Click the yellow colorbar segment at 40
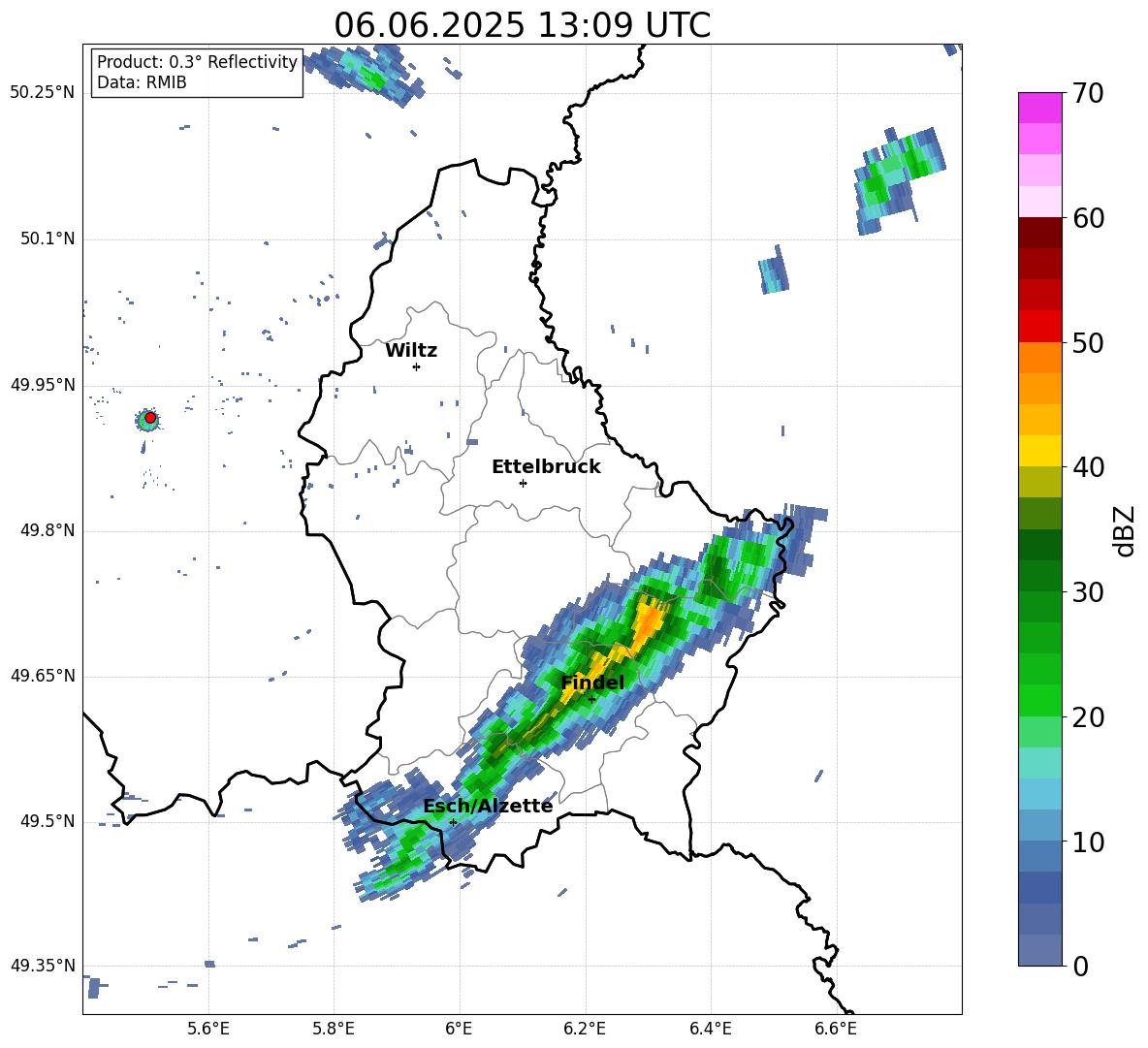The image size is (1148, 1048). [1039, 451]
